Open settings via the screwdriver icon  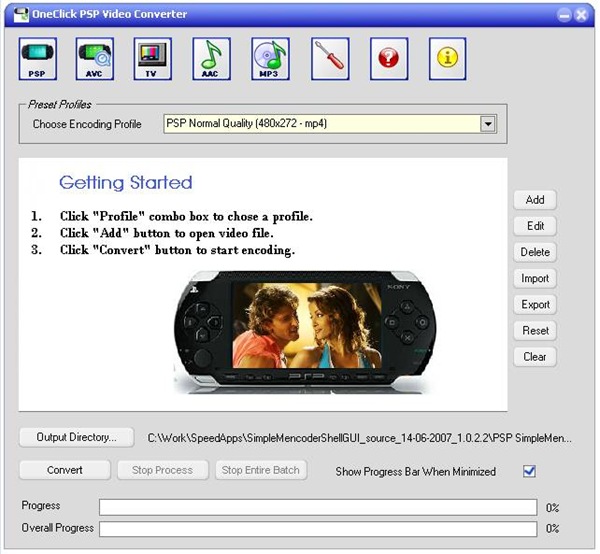[x=330, y=59]
